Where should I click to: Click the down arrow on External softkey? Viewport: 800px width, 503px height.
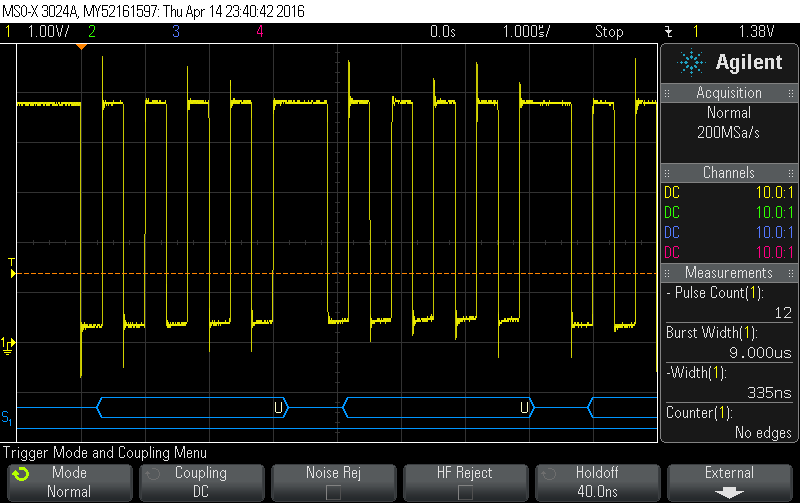[729, 492]
